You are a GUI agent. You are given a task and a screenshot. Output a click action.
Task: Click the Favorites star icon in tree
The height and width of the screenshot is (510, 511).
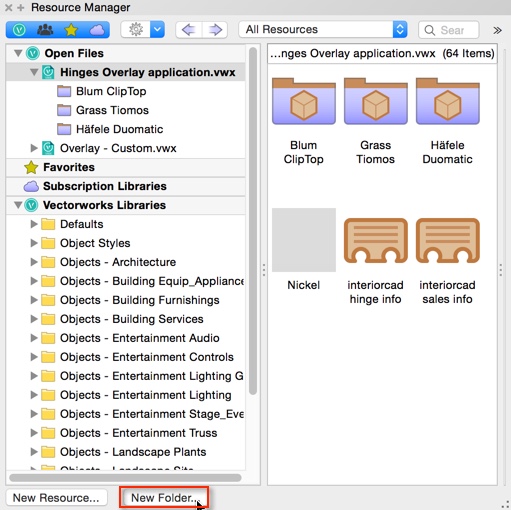pyautogui.click(x=31, y=167)
